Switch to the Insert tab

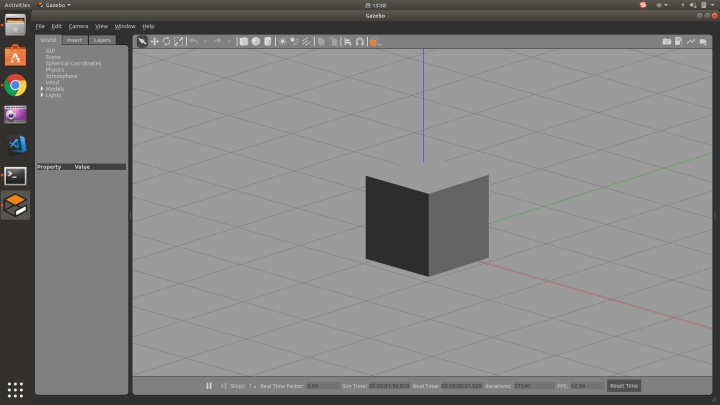(x=74, y=40)
